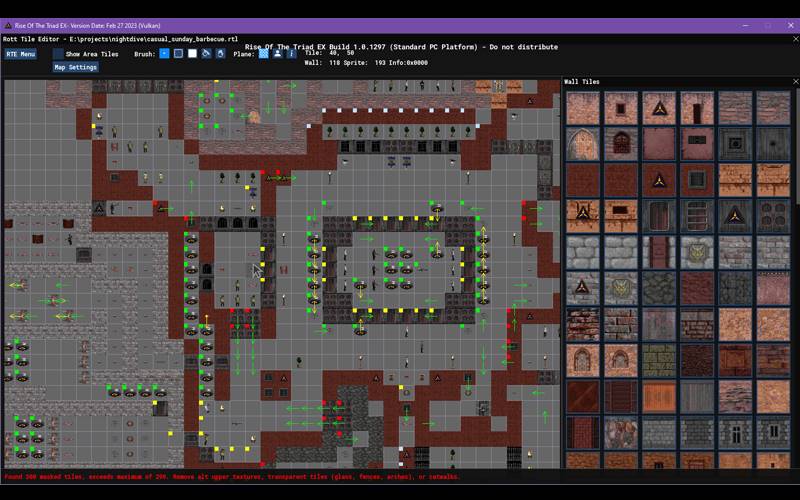The image size is (800, 500).
Task: Switch to the wall plane checkered icon
Action: coord(264,54)
